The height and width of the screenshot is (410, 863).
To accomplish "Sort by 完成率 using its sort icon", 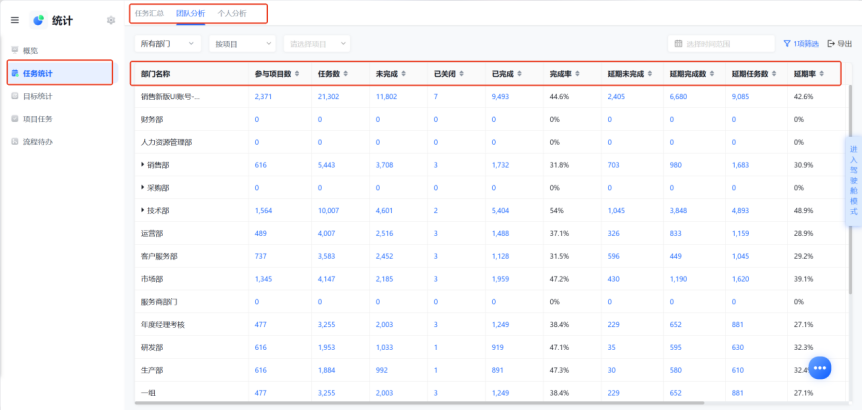I will [x=577, y=74].
